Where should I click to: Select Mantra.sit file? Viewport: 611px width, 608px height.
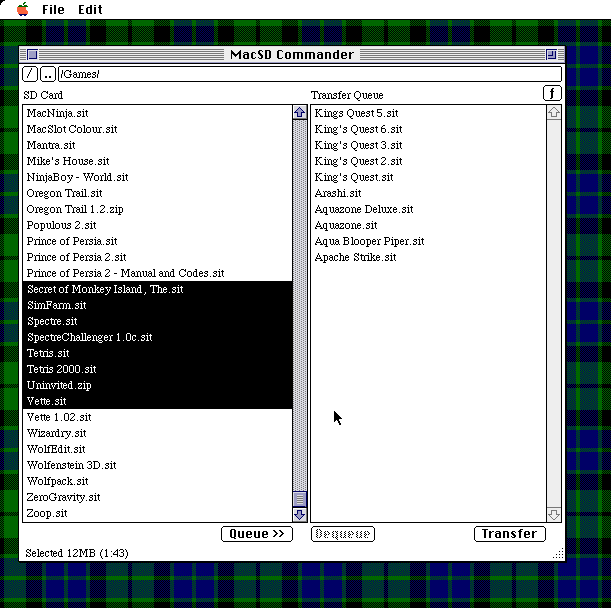coord(157,145)
